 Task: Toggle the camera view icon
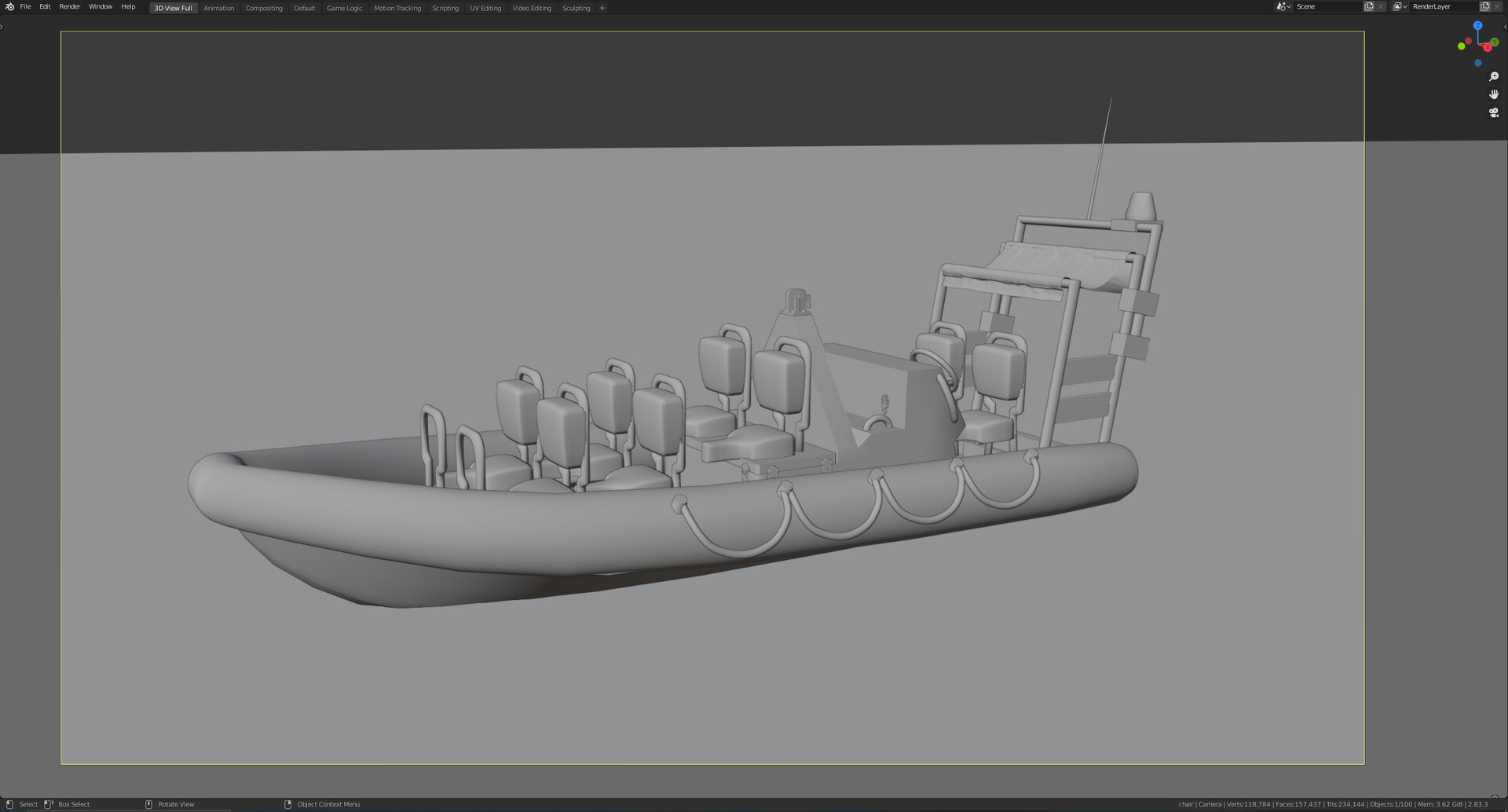pyautogui.click(x=1493, y=113)
